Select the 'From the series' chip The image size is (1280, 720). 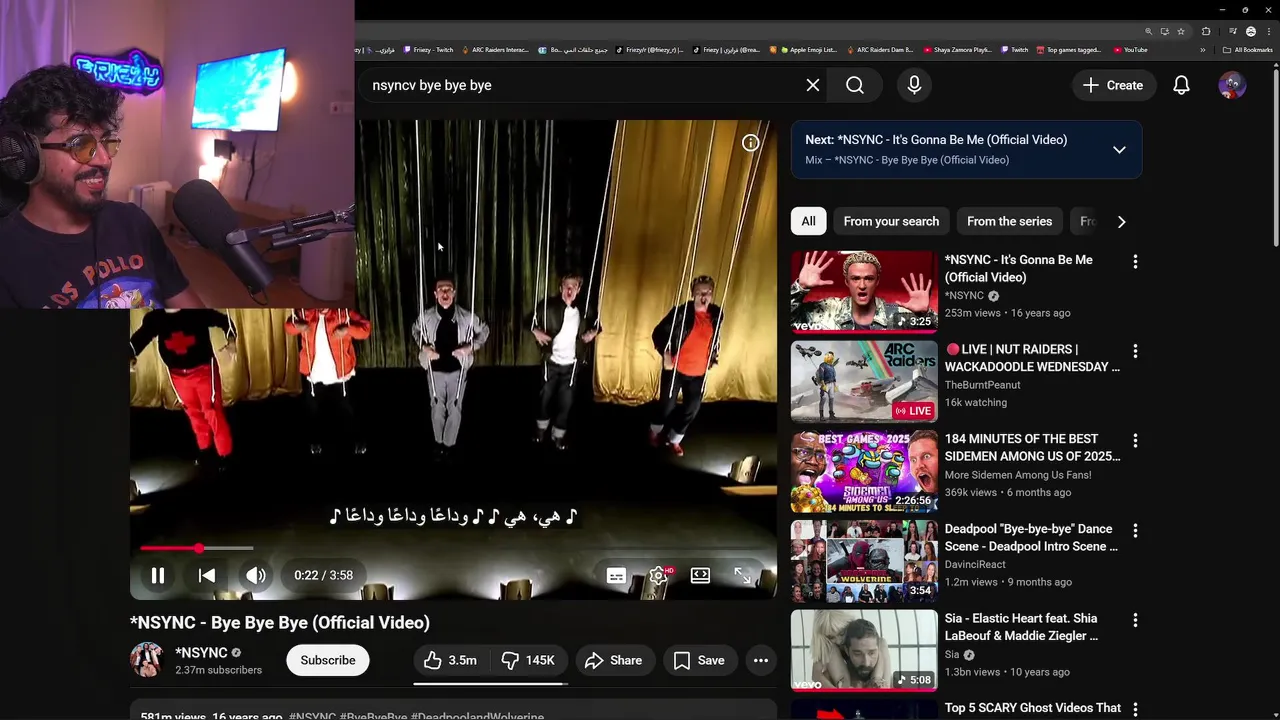(x=1009, y=221)
